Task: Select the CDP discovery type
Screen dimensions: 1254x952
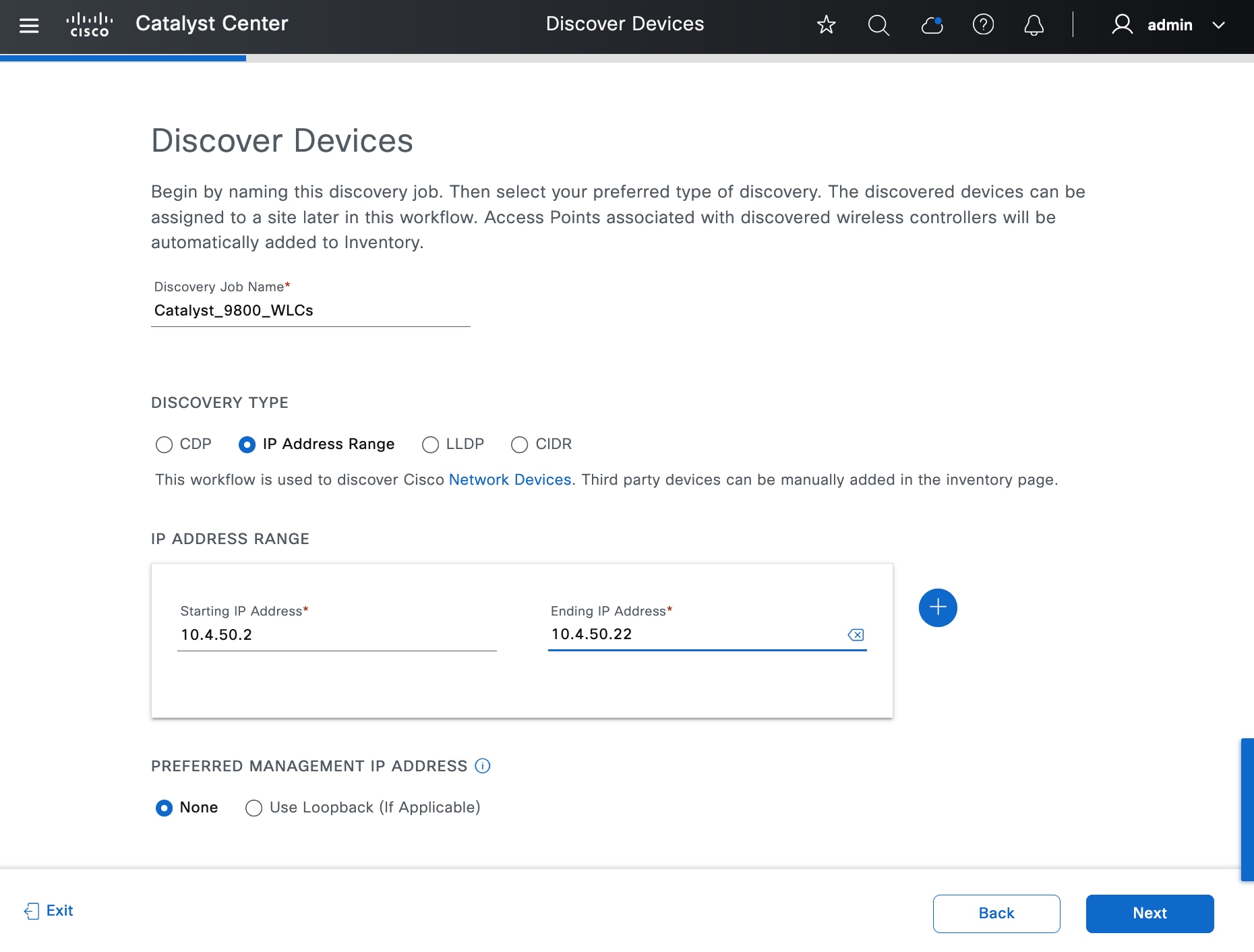Action: 164,445
